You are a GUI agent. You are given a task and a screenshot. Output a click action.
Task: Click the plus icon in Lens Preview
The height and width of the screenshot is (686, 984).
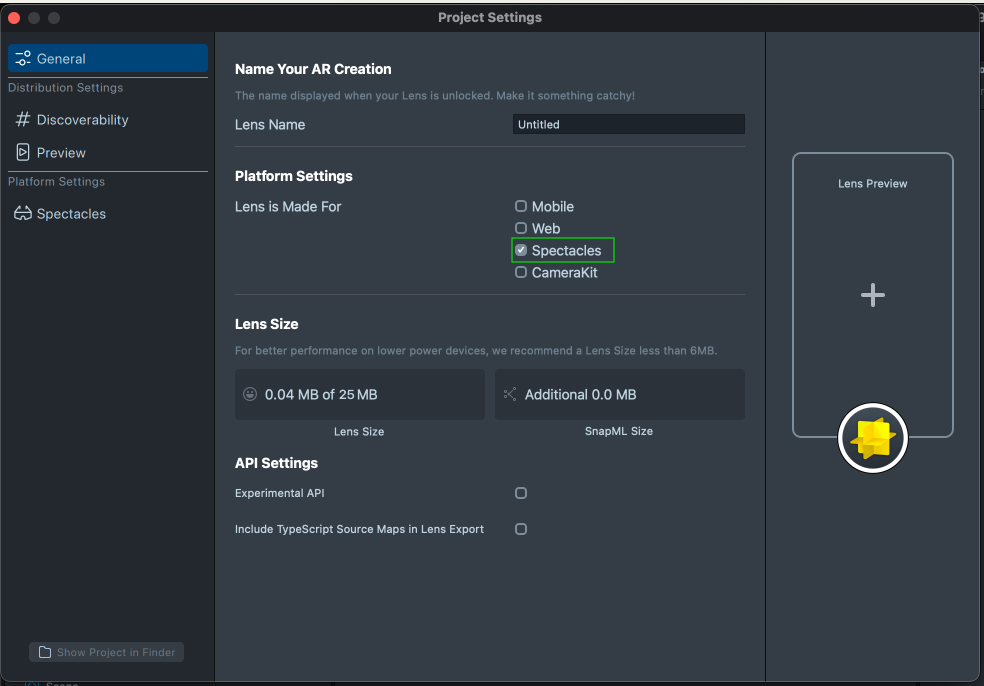tap(873, 295)
